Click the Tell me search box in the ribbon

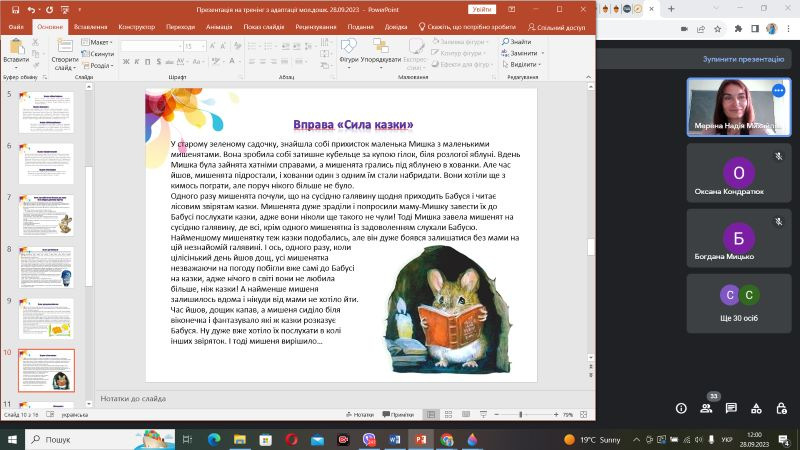tap(467, 27)
